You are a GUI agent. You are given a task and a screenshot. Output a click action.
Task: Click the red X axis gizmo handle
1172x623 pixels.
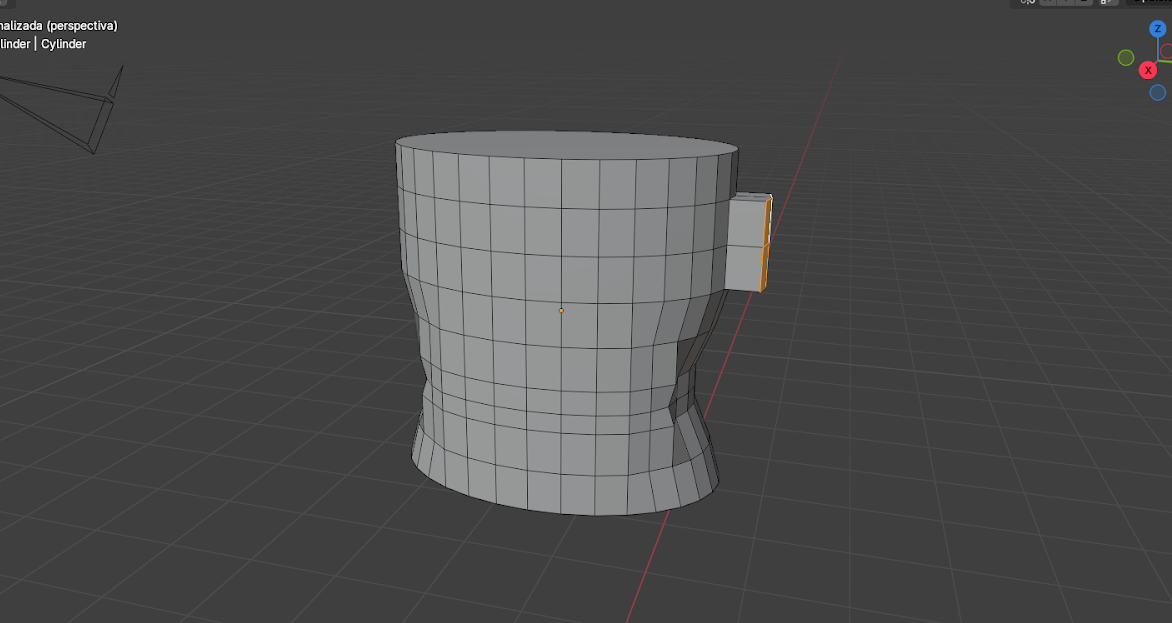pyautogui.click(x=1148, y=70)
